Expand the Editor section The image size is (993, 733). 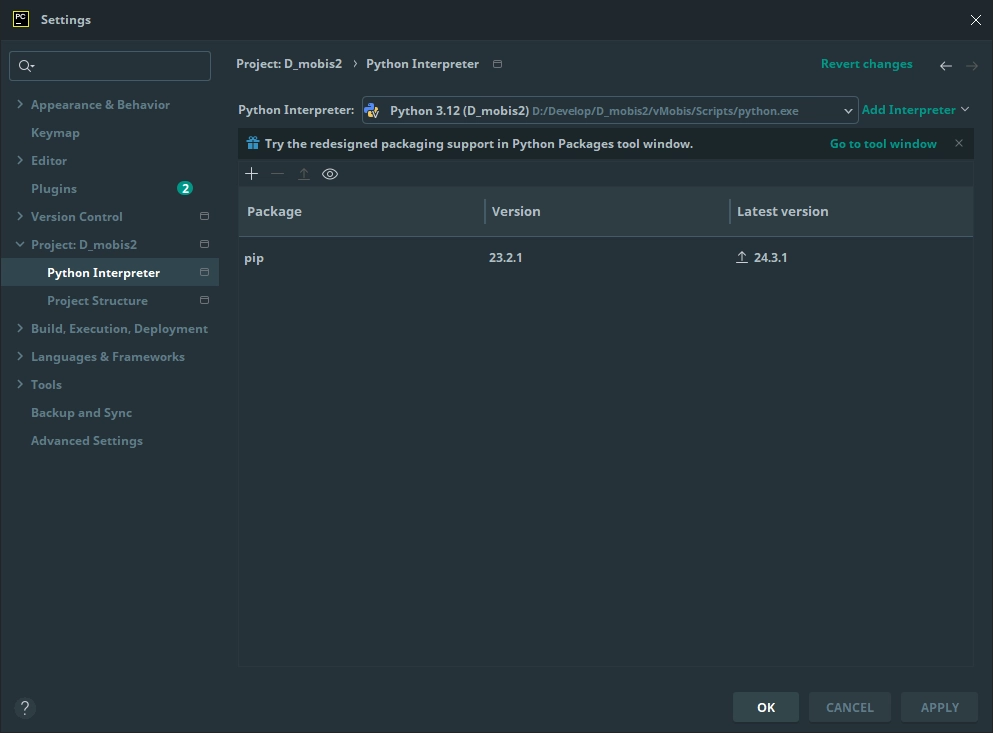point(20,160)
